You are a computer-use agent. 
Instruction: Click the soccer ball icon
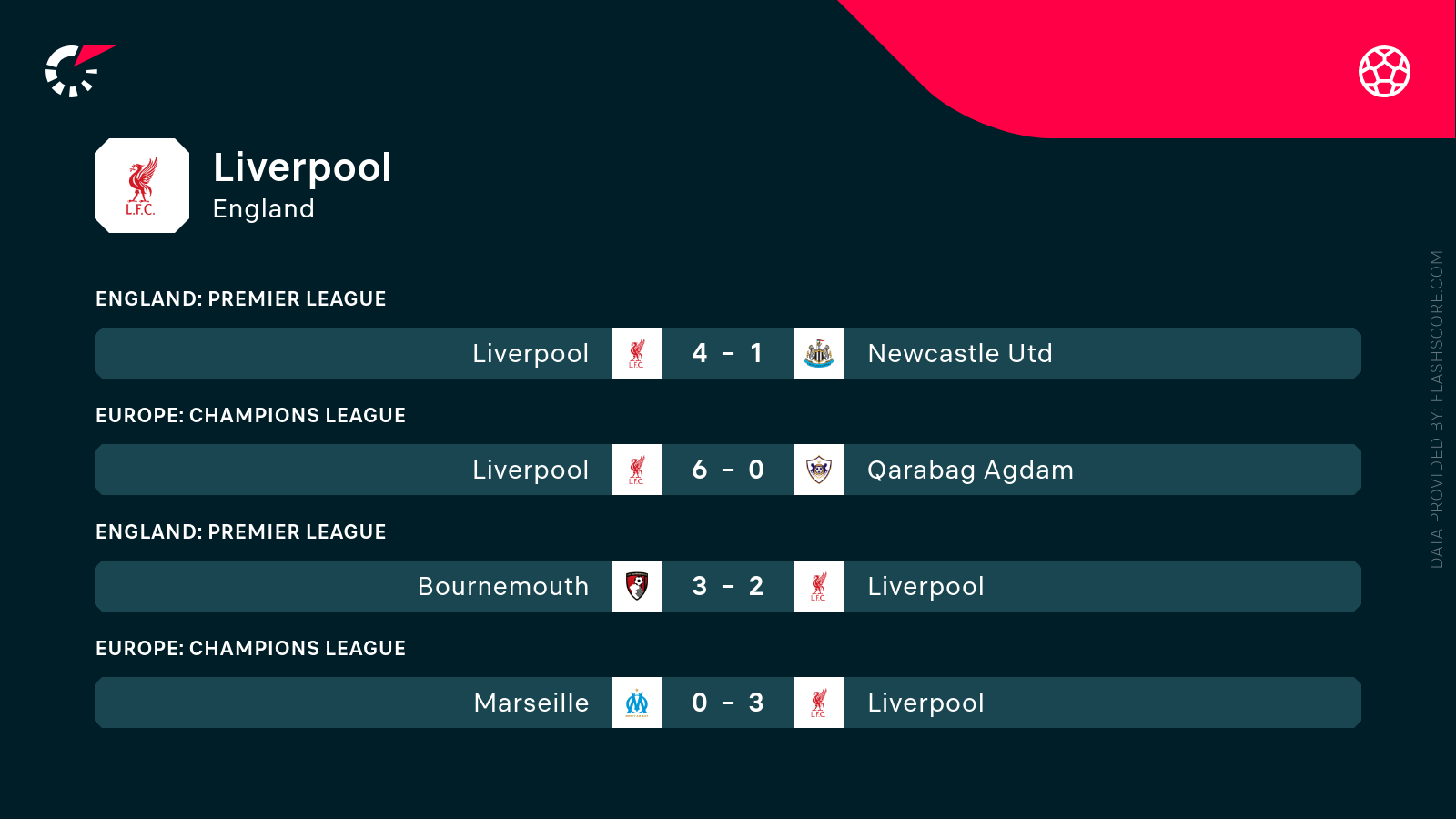[1384, 71]
